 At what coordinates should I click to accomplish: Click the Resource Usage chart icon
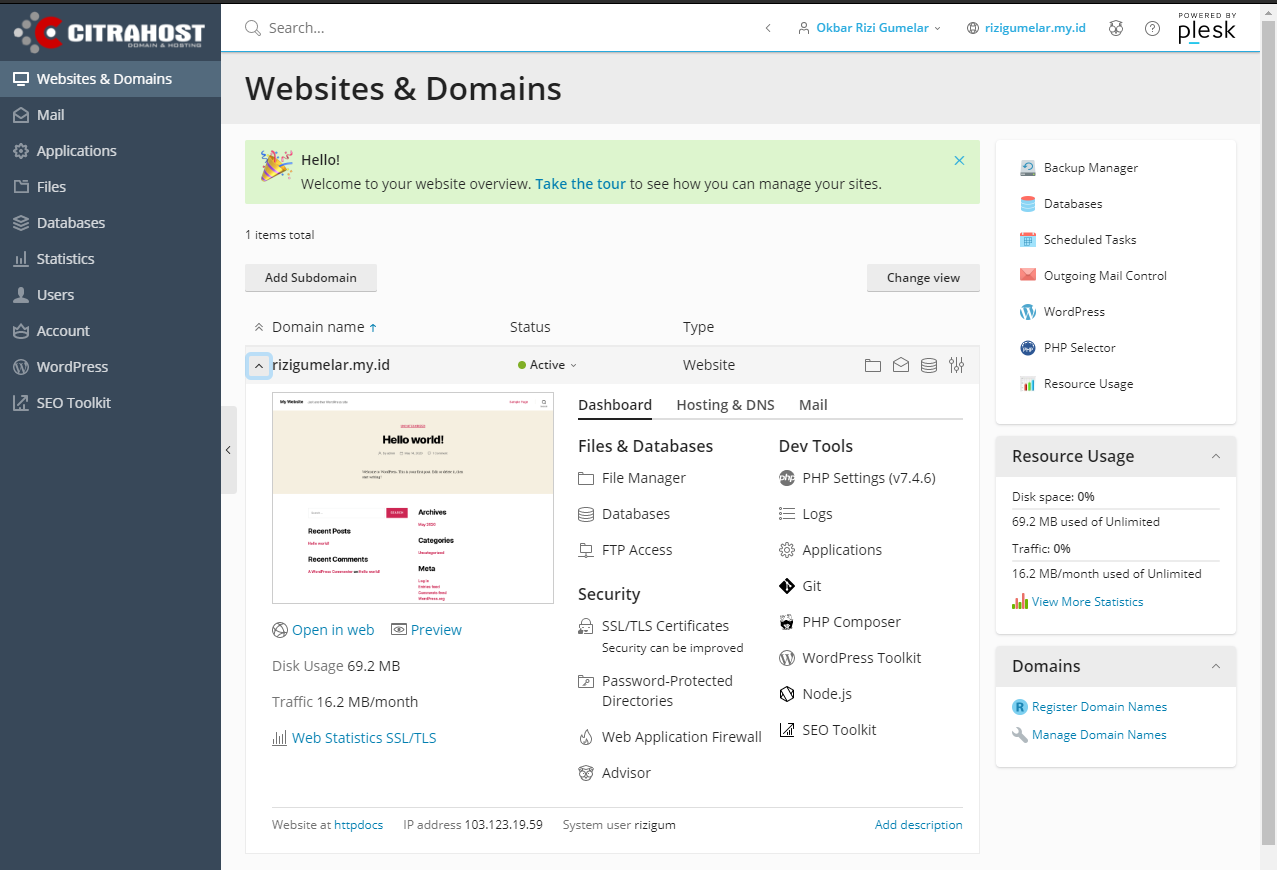(x=1028, y=384)
